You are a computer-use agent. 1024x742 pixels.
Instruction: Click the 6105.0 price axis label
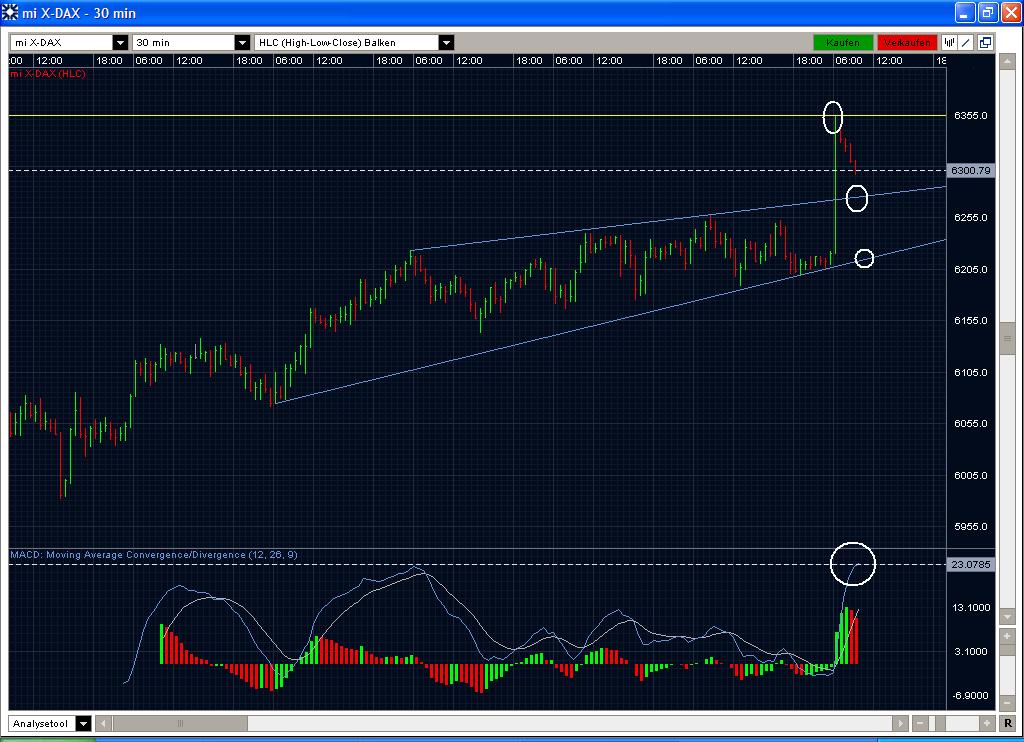[970, 372]
